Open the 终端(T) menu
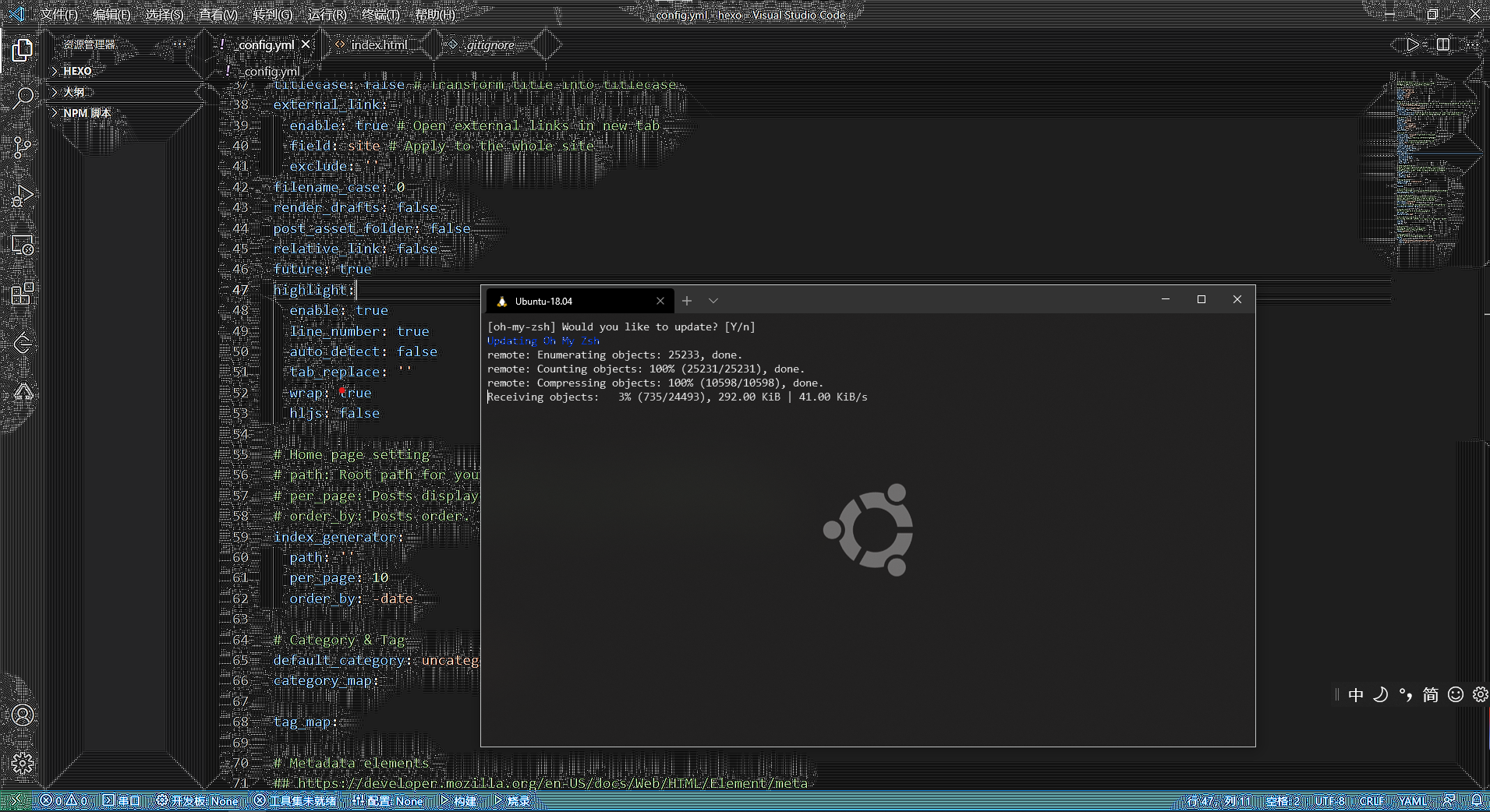The width and height of the screenshot is (1490, 812). [x=380, y=15]
